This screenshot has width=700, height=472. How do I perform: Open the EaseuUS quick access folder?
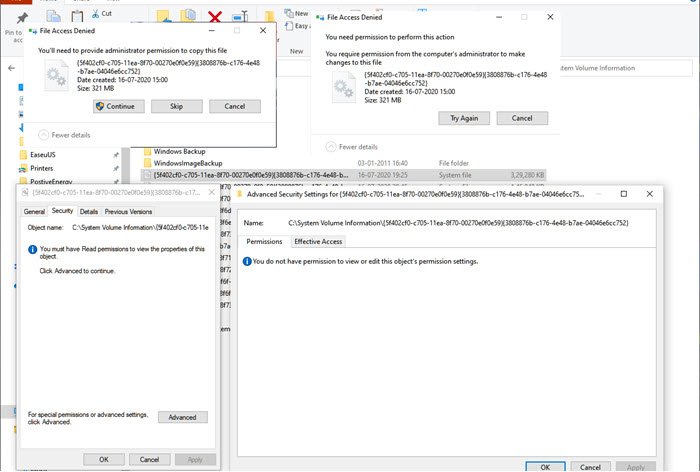tap(43, 155)
